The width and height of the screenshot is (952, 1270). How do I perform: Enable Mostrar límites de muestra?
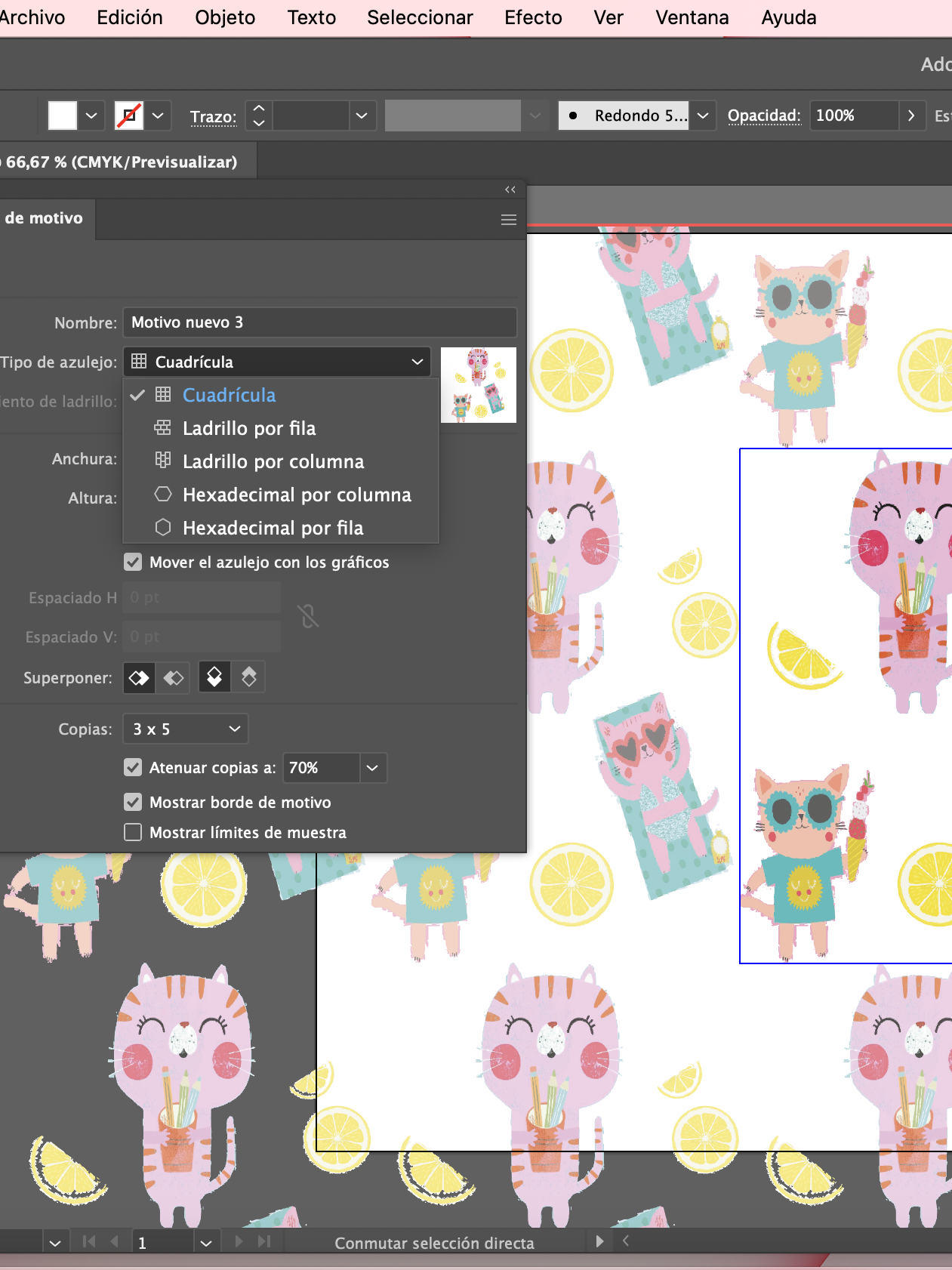point(133,832)
